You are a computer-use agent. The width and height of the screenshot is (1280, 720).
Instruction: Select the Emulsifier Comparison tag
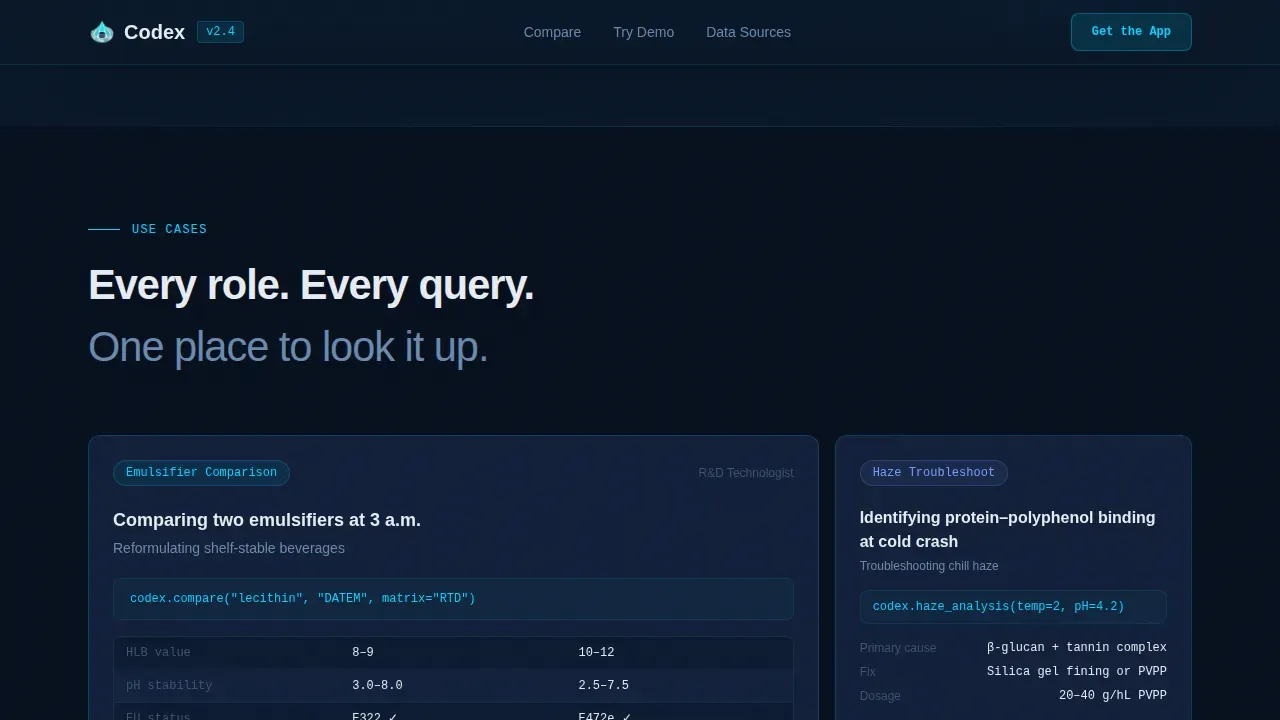point(201,473)
